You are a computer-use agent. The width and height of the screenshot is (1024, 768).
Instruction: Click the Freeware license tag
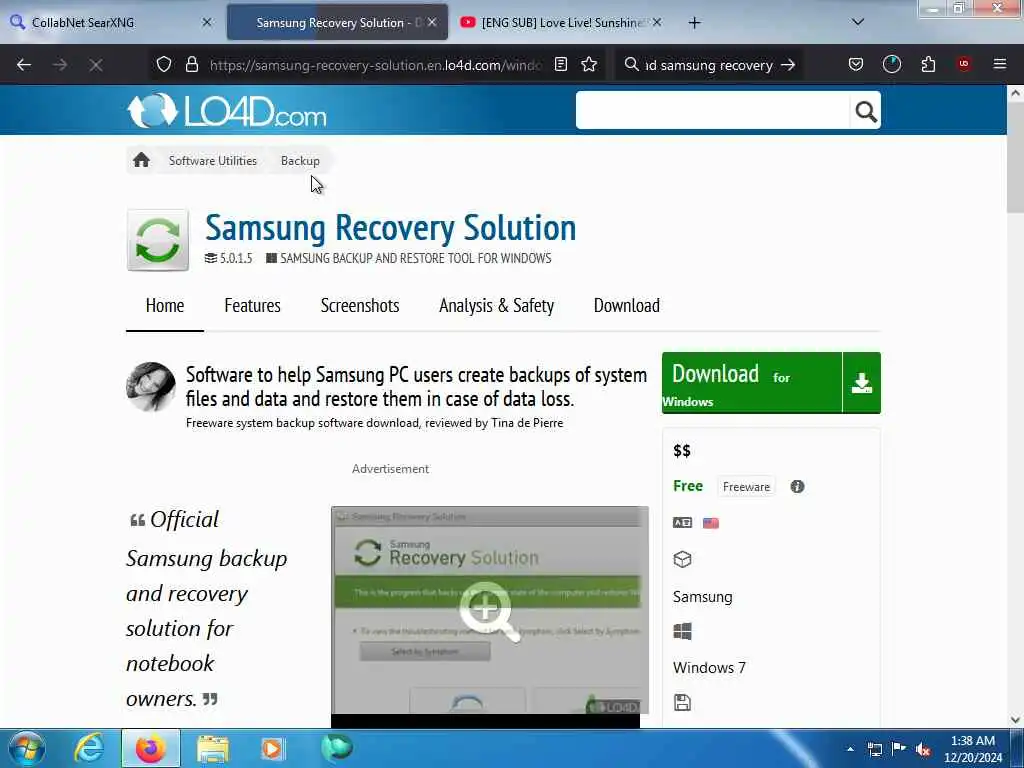(x=746, y=487)
